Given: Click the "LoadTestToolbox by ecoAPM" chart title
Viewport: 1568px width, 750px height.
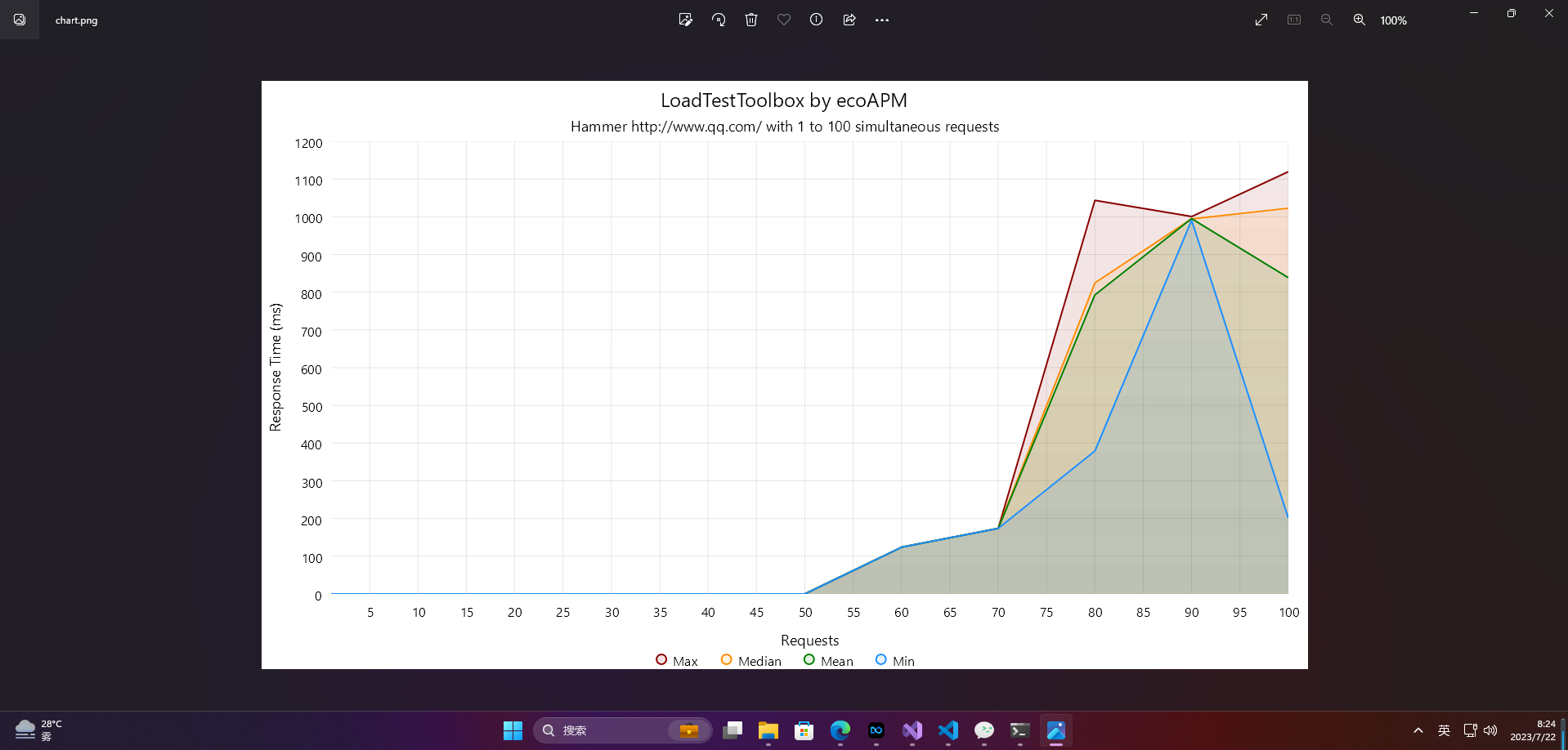Looking at the screenshot, I should tap(784, 100).
